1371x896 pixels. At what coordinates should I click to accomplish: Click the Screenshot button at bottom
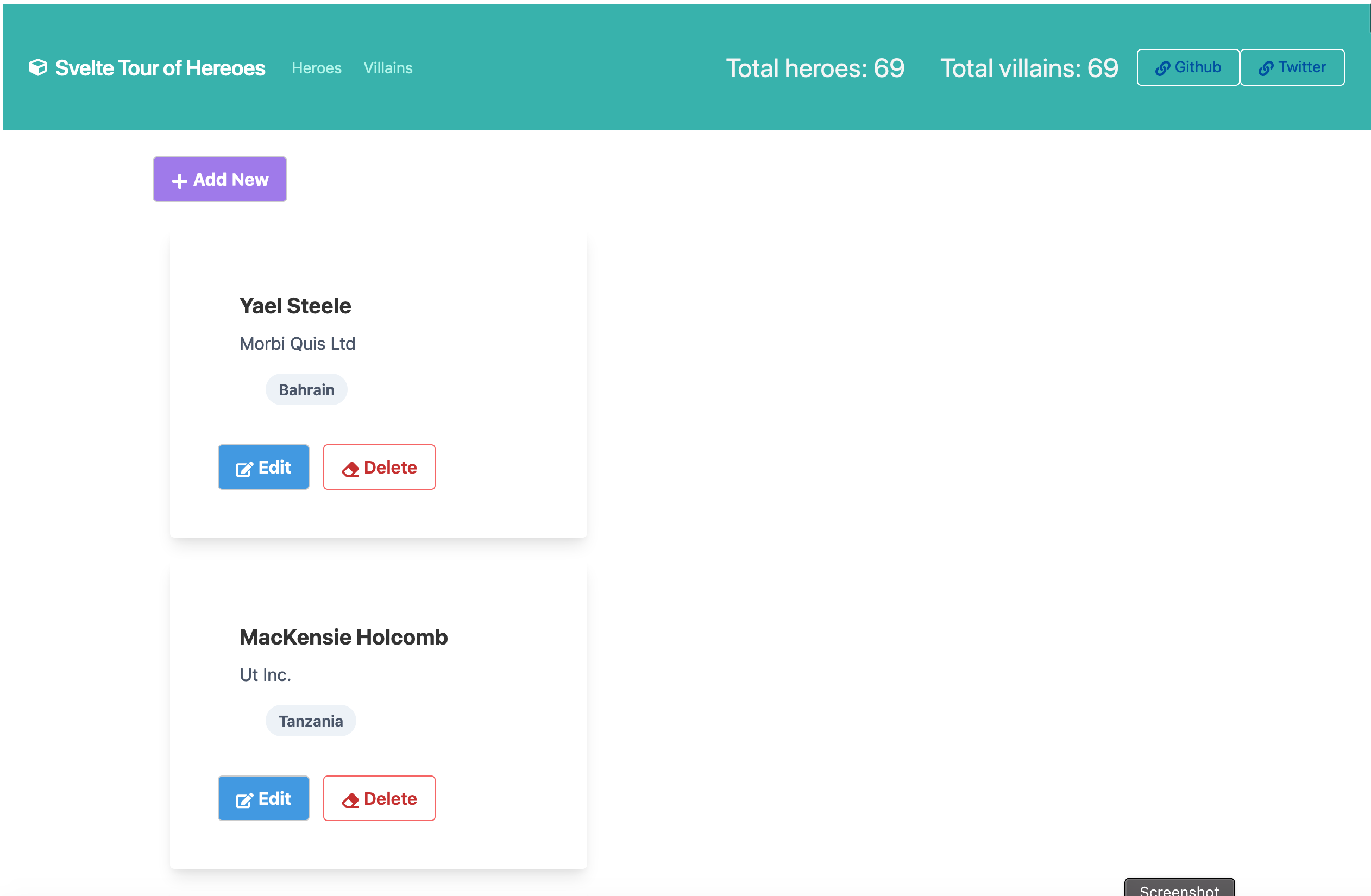1179,888
